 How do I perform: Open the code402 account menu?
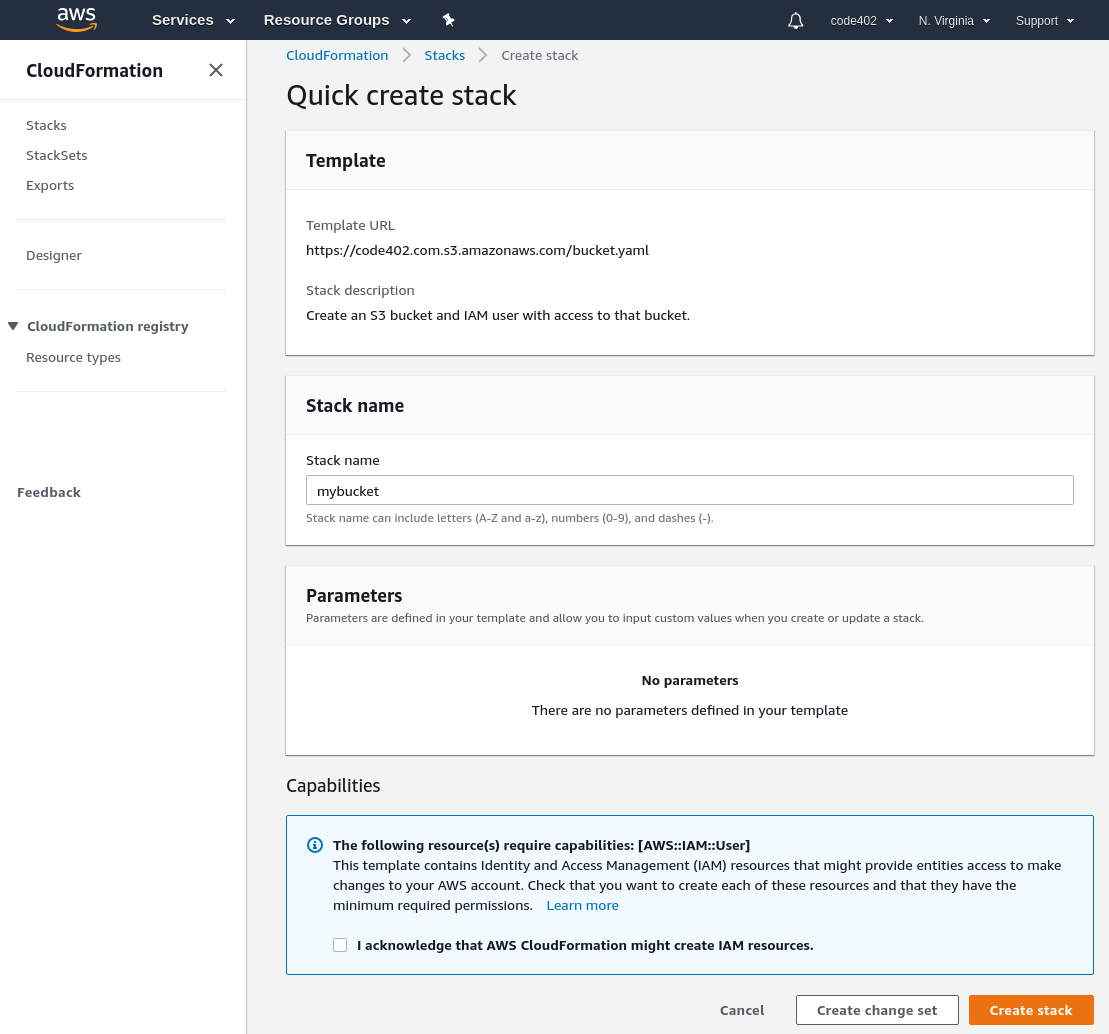[x=861, y=21]
